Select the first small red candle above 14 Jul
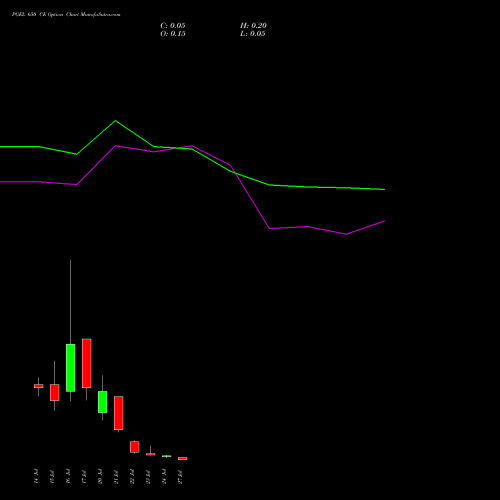 pos(39,386)
